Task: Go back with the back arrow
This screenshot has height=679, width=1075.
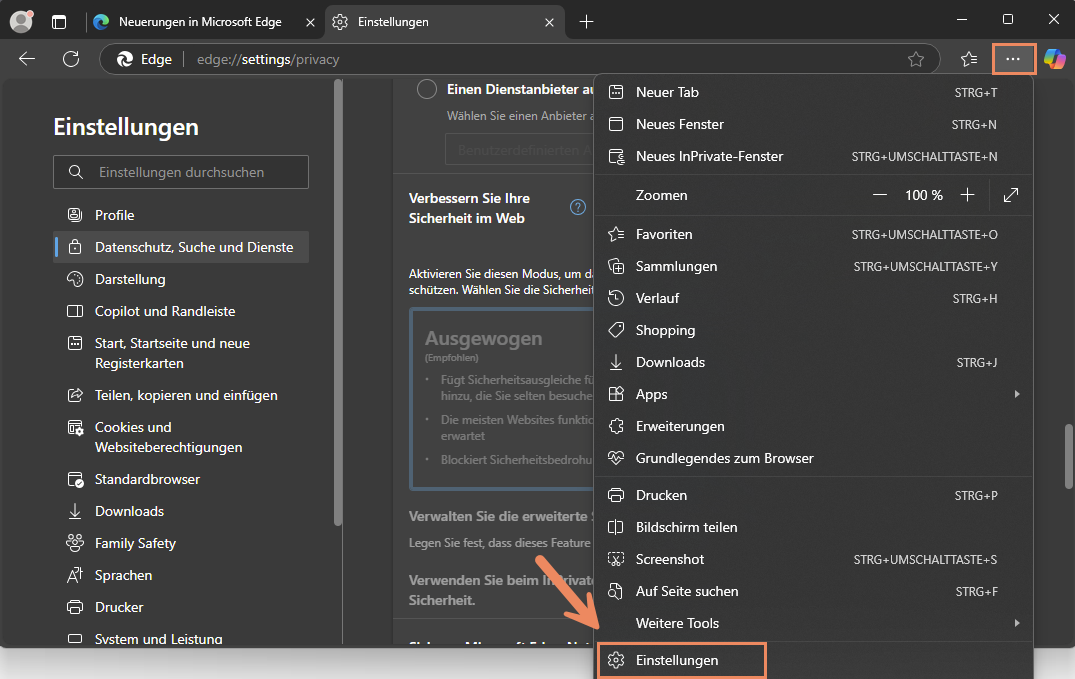Action: [x=27, y=59]
